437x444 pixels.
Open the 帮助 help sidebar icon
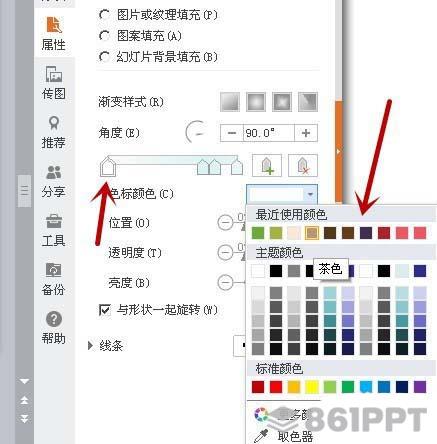pyautogui.click(x=53, y=328)
